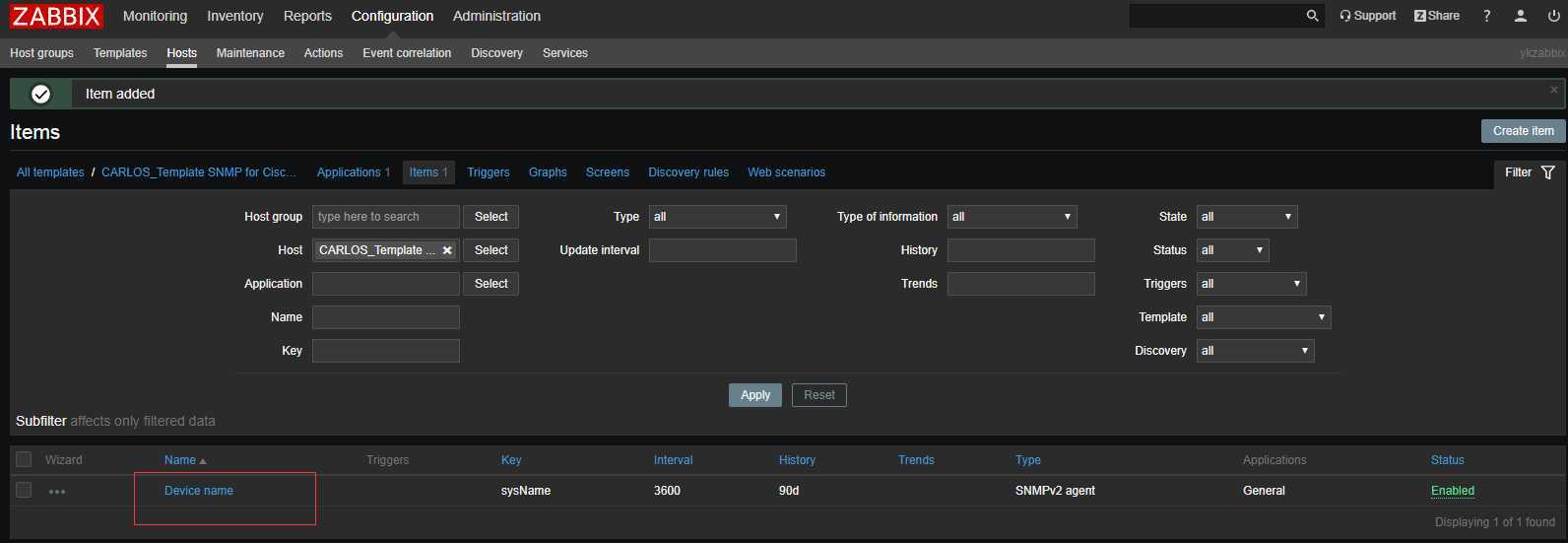This screenshot has height=543, width=1568.
Task: Focus the top search box
Action: 1216,16
